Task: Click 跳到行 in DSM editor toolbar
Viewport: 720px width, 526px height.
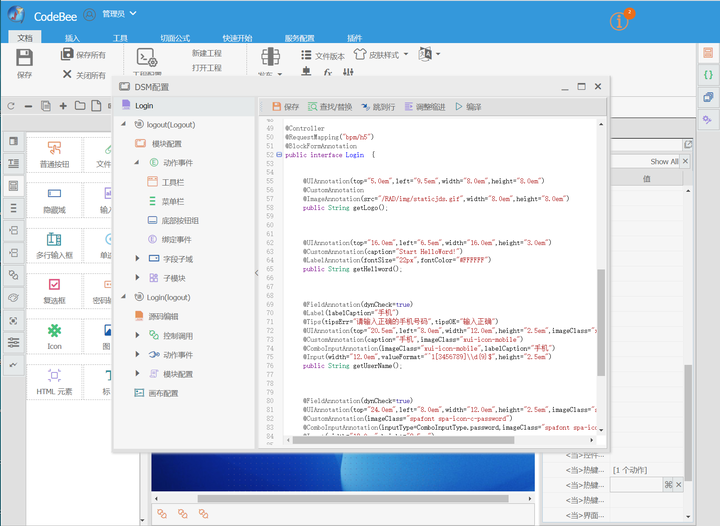Action: coord(378,106)
